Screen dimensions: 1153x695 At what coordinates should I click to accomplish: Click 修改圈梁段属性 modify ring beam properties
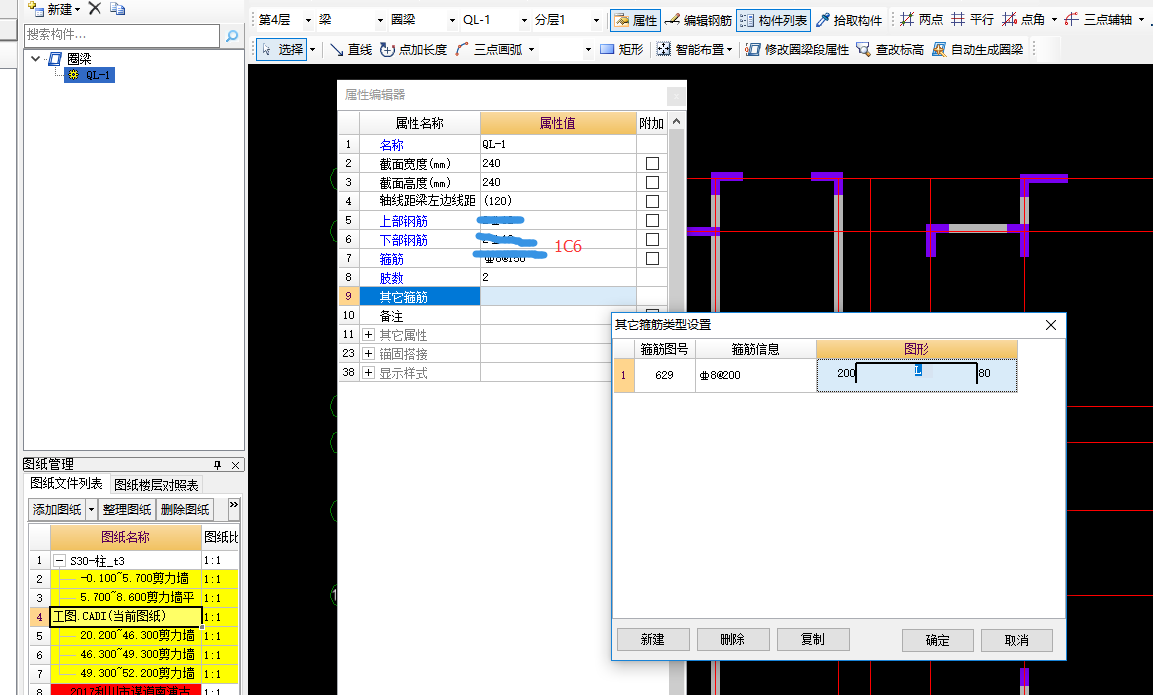tap(796, 49)
